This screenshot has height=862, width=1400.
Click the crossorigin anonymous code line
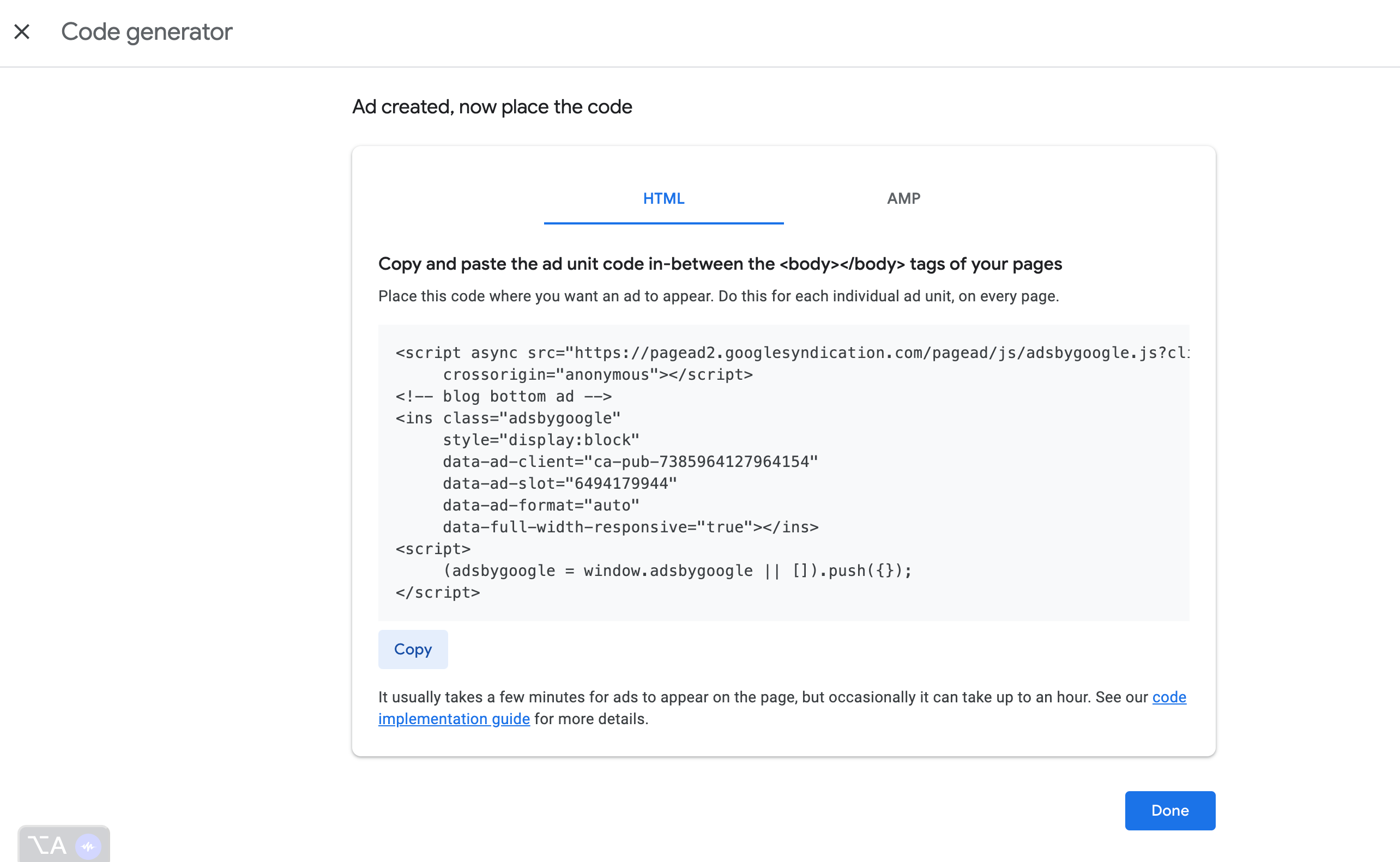click(598, 374)
